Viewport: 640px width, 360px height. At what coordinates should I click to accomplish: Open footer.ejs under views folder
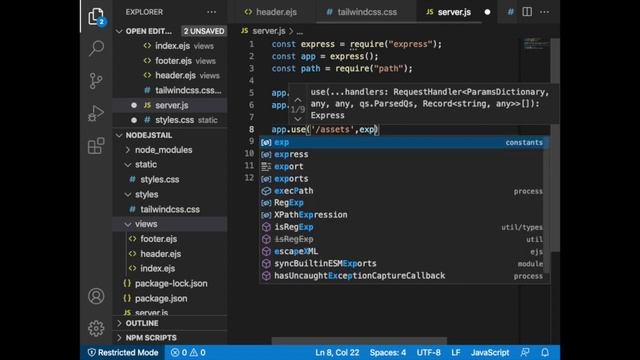click(158, 239)
